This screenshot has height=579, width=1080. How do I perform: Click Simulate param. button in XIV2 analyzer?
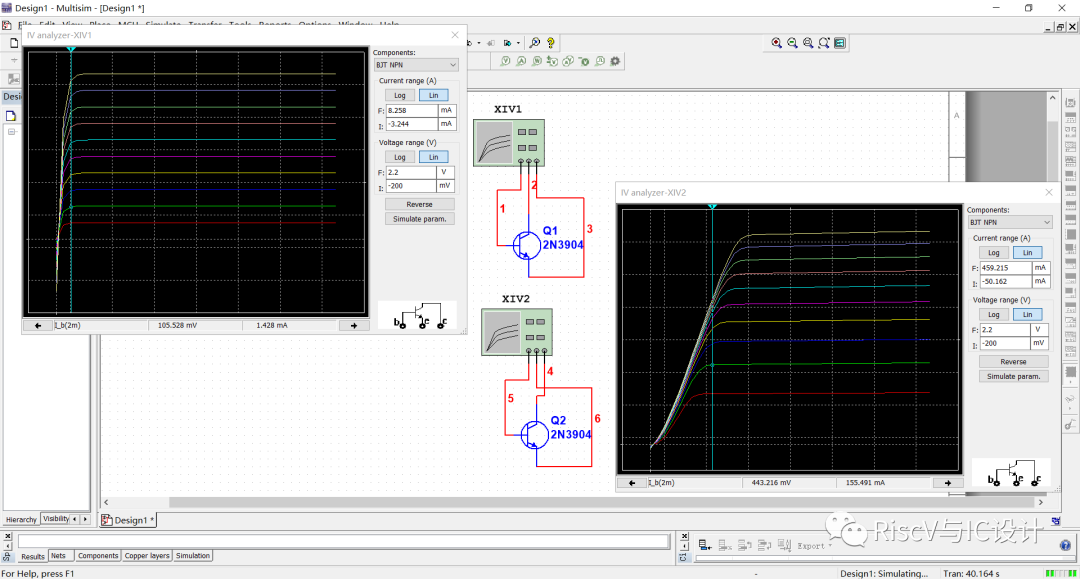click(1013, 376)
